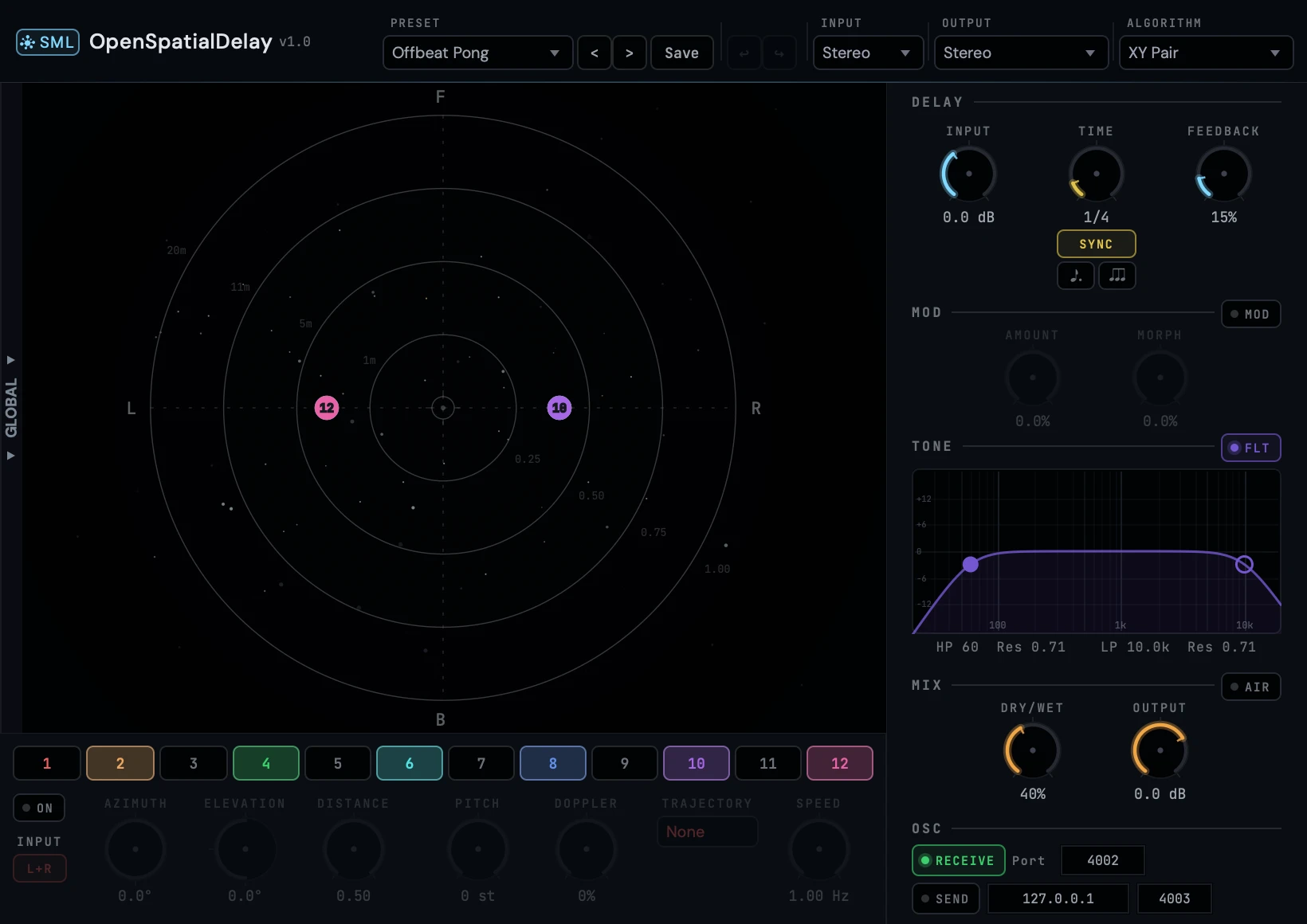Click the HP 60 frequency value
Image resolution: width=1307 pixels, height=924 pixels.
pyautogui.click(x=957, y=647)
